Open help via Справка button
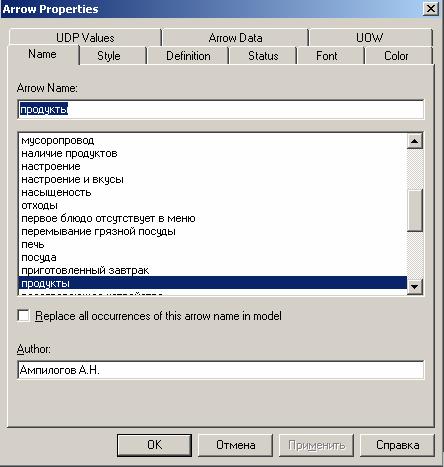 (x=397, y=445)
